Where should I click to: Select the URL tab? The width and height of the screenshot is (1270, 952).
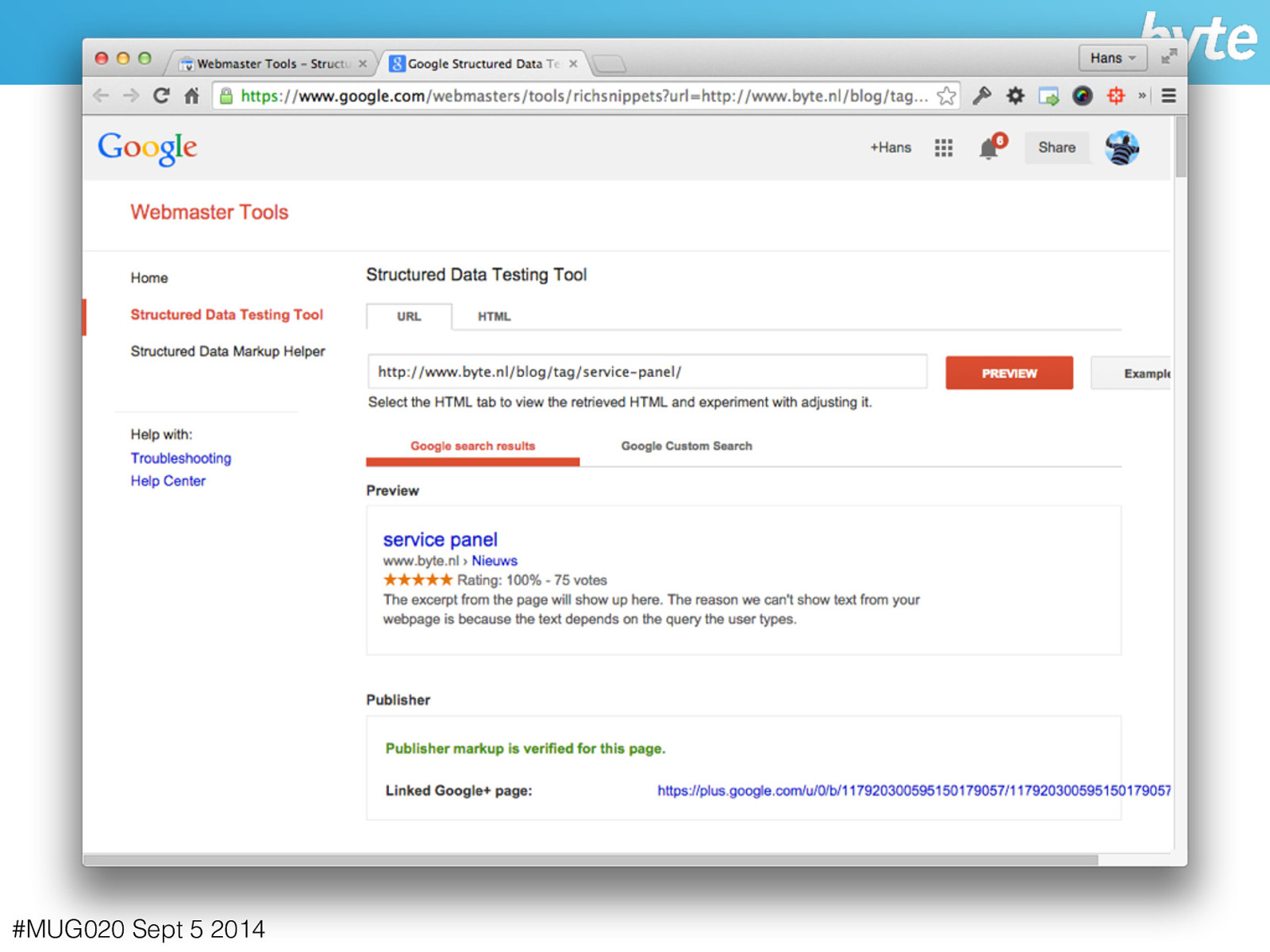click(x=409, y=317)
